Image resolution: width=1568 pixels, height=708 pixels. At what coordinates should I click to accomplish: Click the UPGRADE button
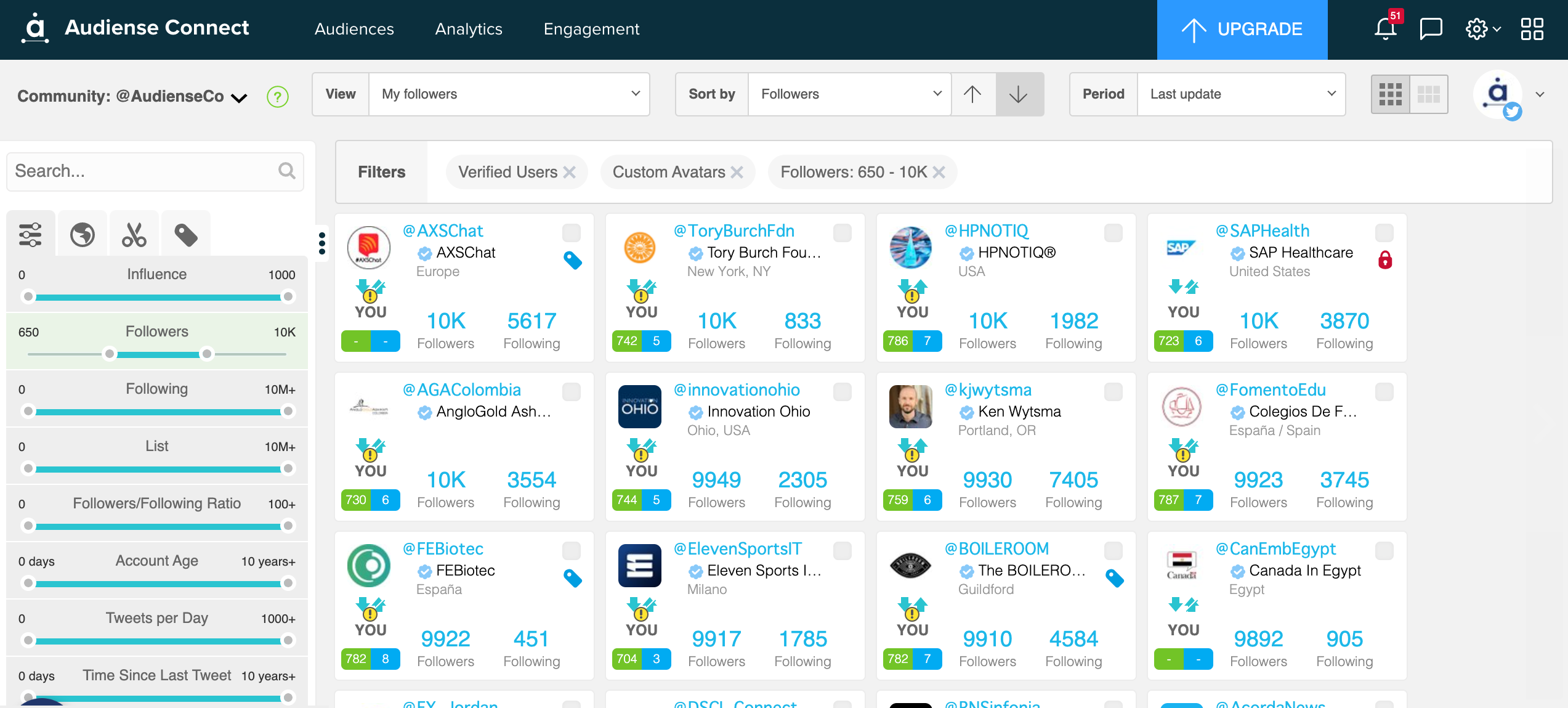click(x=1242, y=30)
